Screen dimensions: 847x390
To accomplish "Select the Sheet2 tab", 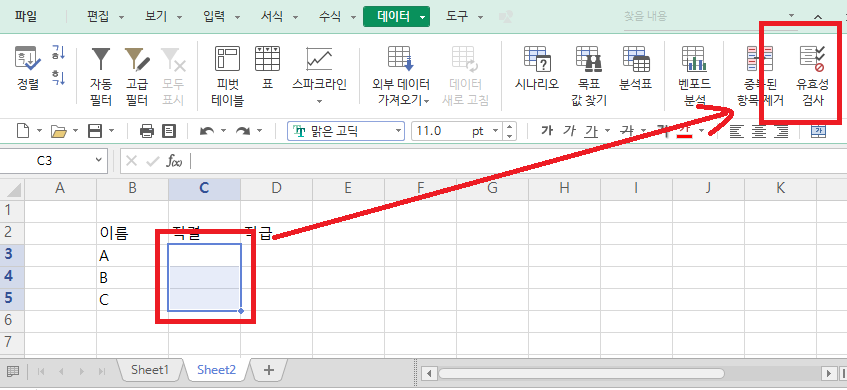I will (217, 370).
